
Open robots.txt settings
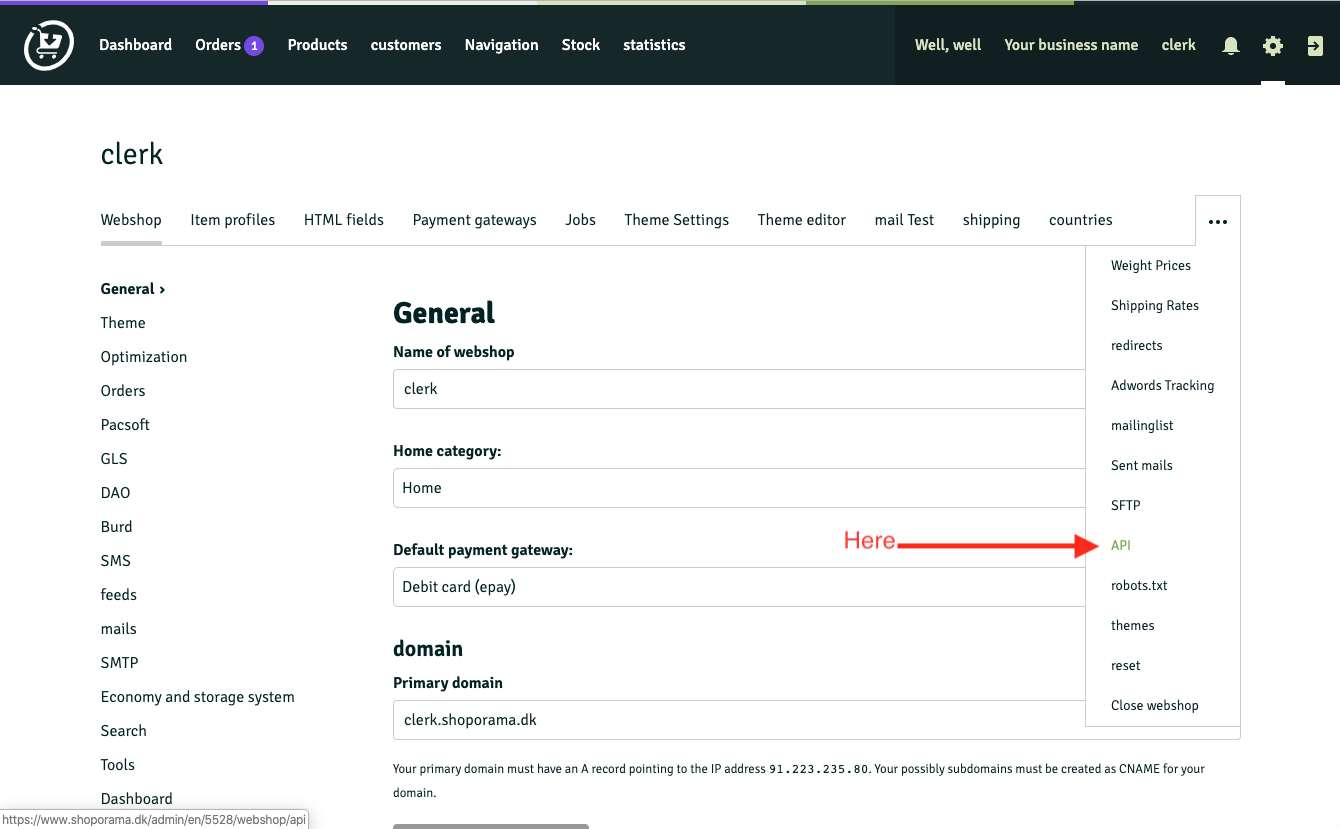[x=1139, y=585]
